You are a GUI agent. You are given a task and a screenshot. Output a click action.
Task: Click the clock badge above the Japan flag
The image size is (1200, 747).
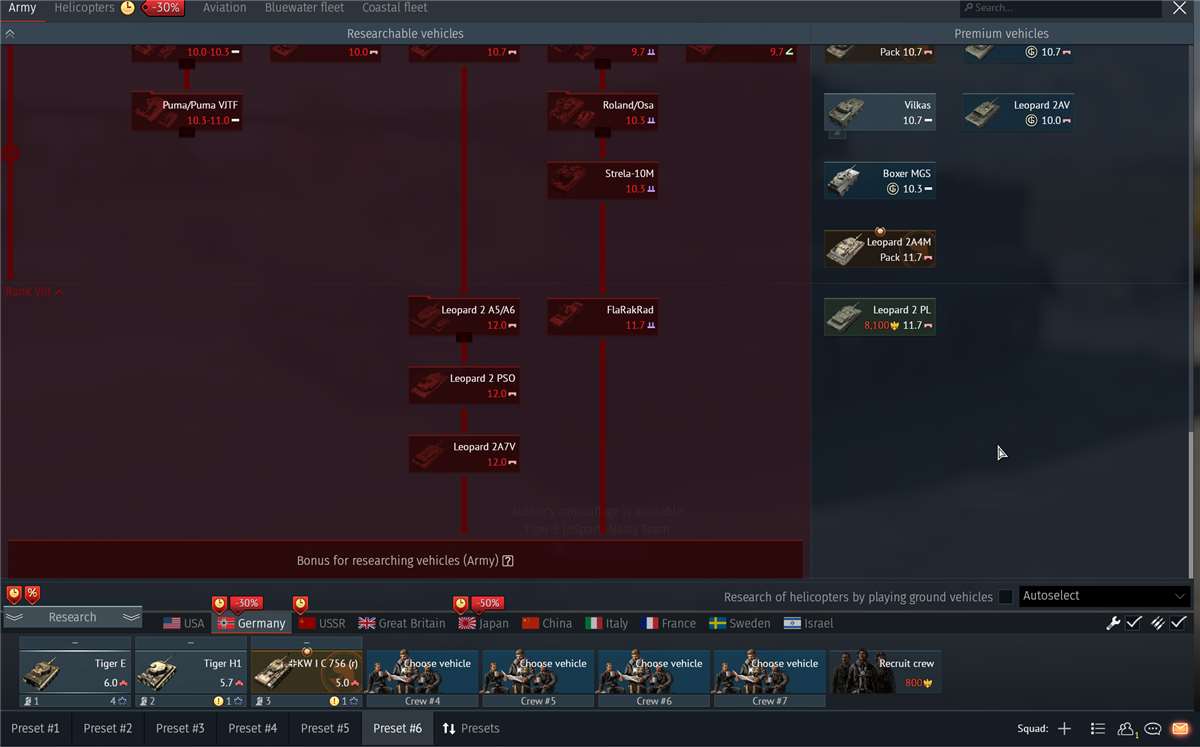pos(461,604)
